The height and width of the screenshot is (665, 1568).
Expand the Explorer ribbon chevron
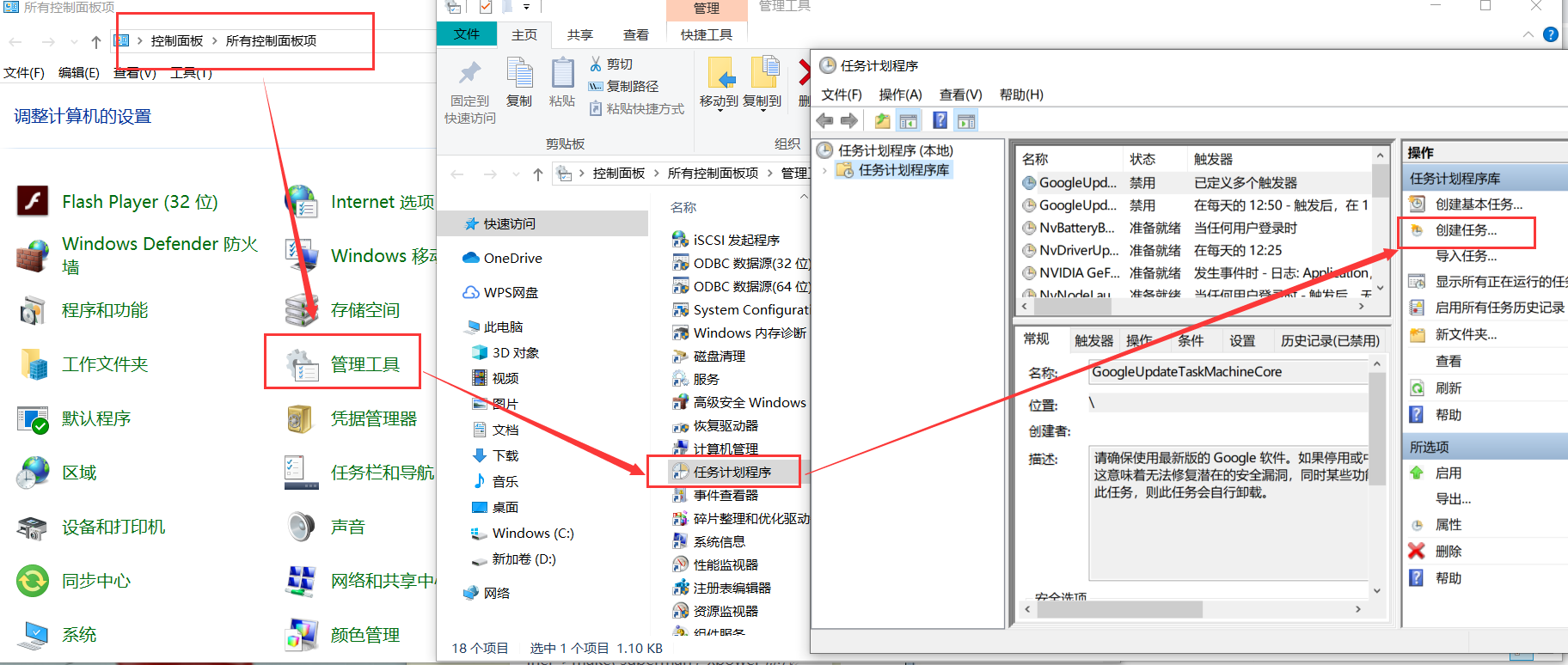pyautogui.click(x=1528, y=34)
